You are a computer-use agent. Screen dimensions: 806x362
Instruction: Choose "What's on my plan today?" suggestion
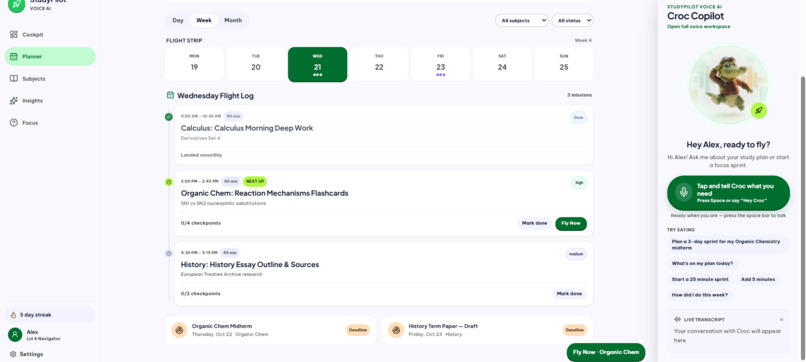[x=702, y=263]
